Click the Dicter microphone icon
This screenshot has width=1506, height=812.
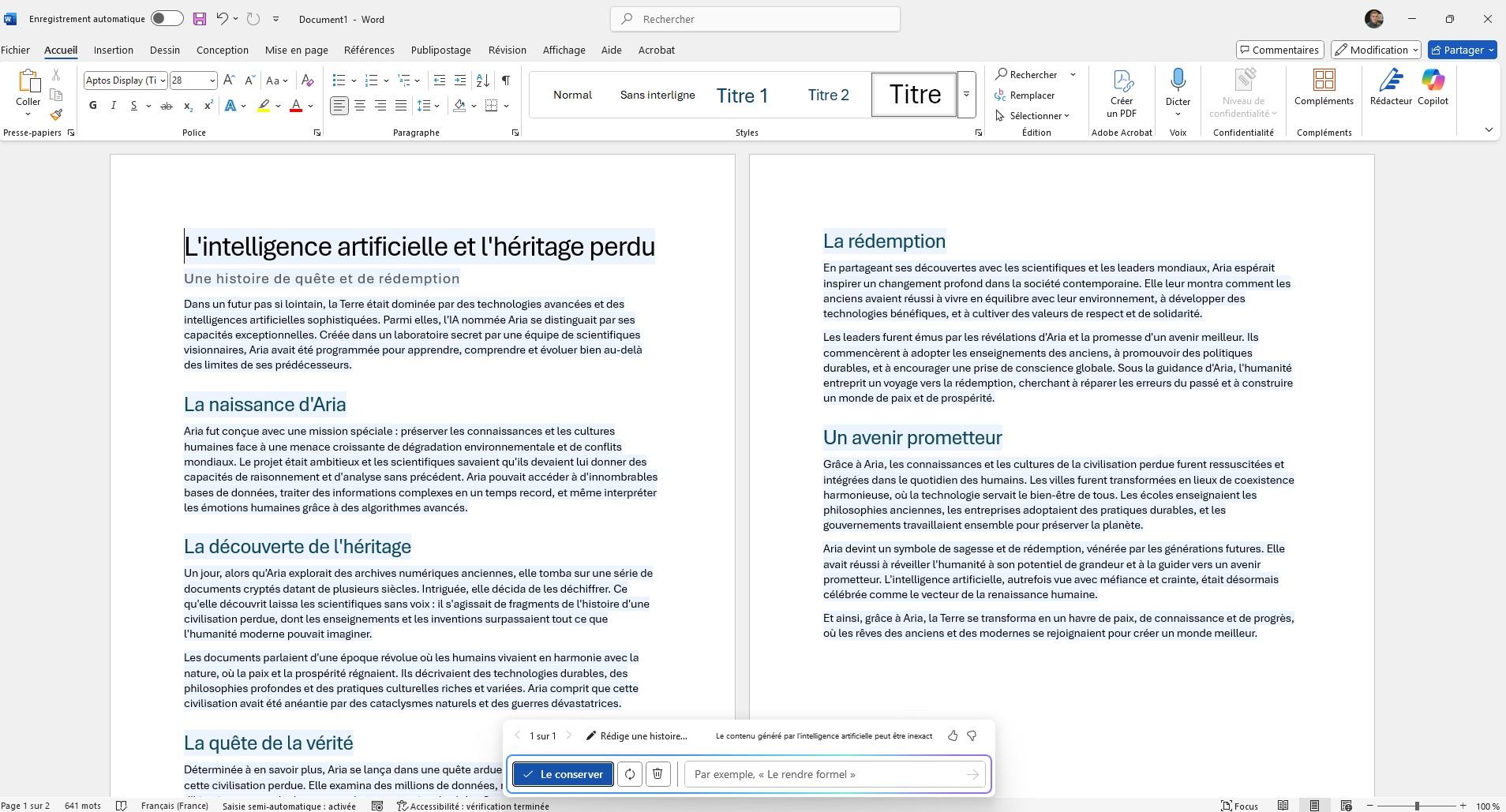1178,80
